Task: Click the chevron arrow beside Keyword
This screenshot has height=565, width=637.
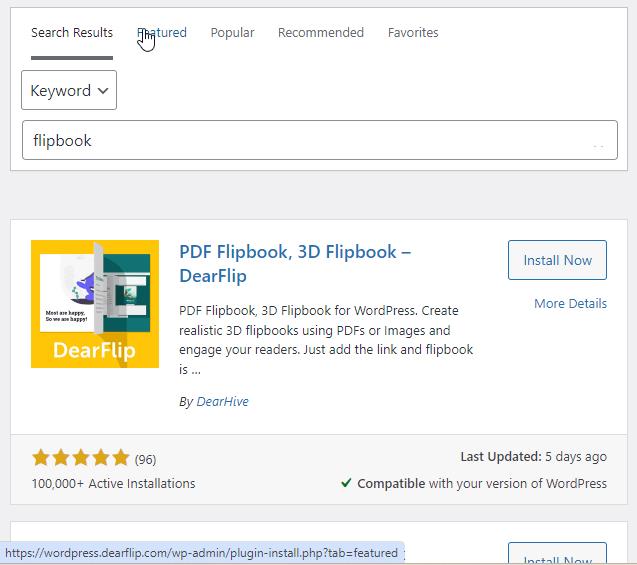Action: 102,91
